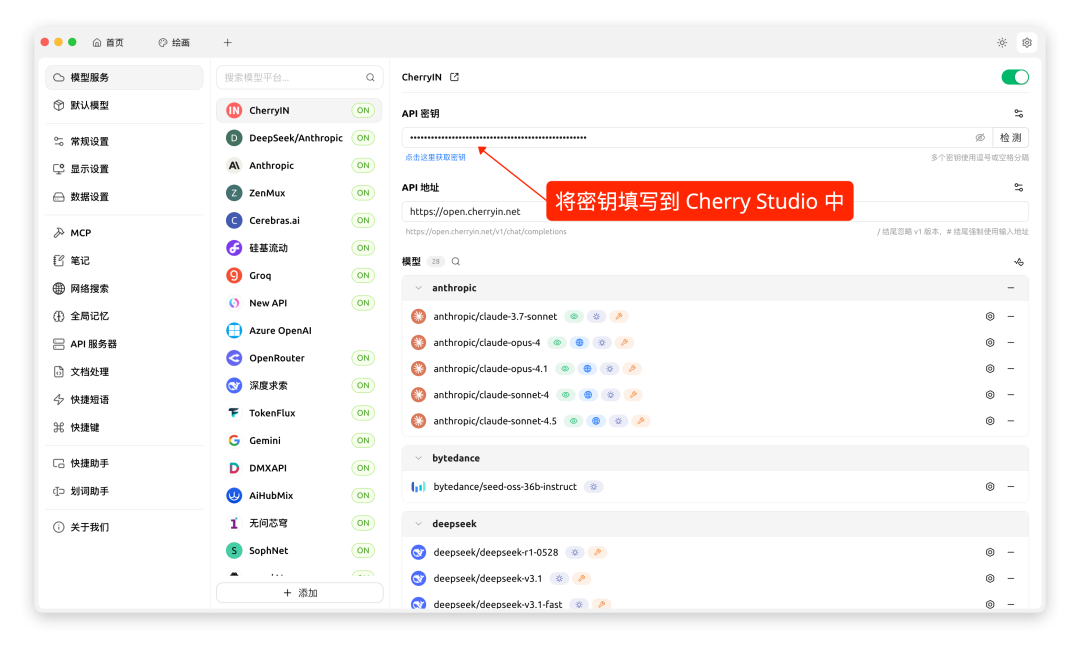Select New API provider marked ON
The height and width of the screenshot is (654, 1080).
(x=300, y=303)
